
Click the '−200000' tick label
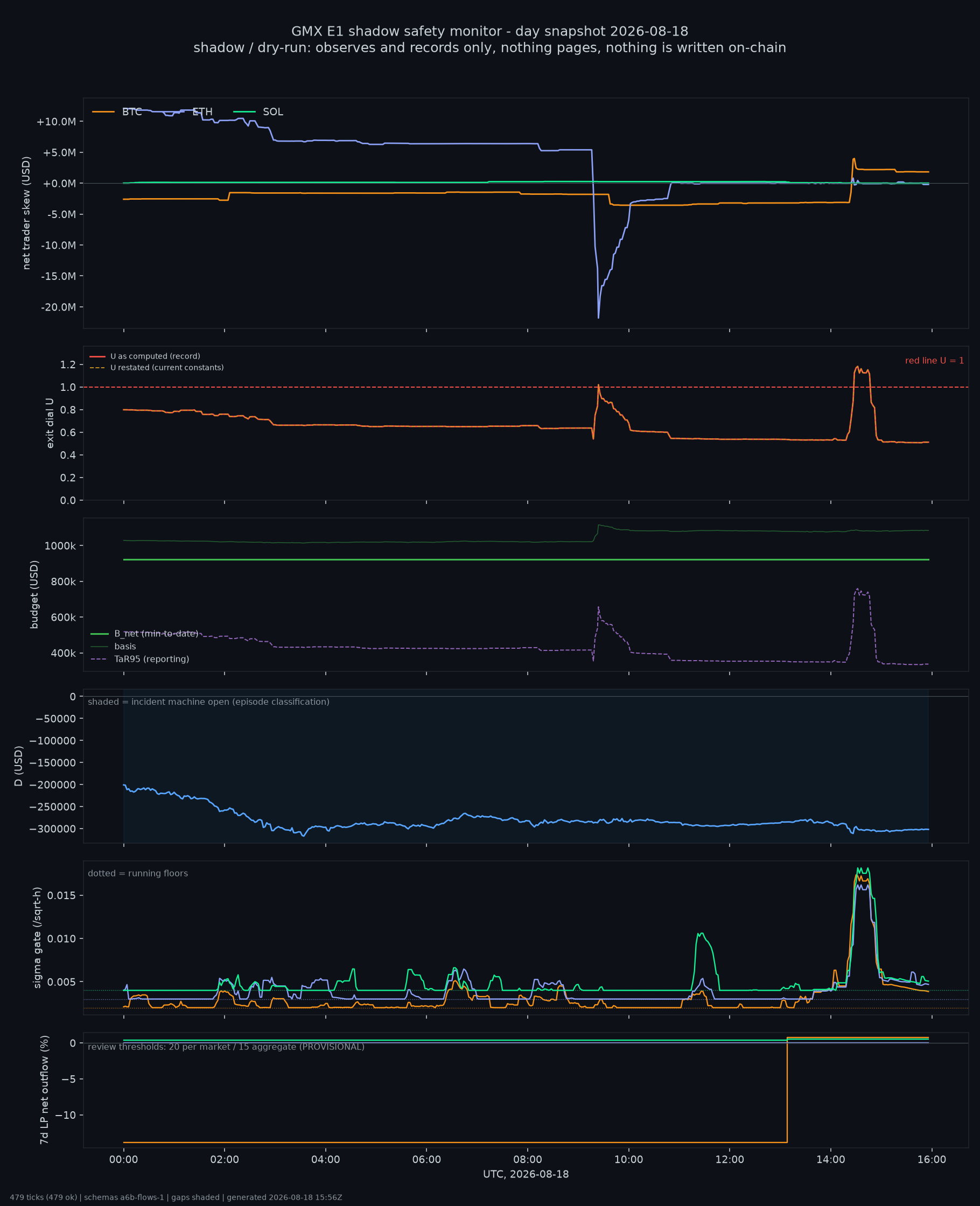coord(53,785)
